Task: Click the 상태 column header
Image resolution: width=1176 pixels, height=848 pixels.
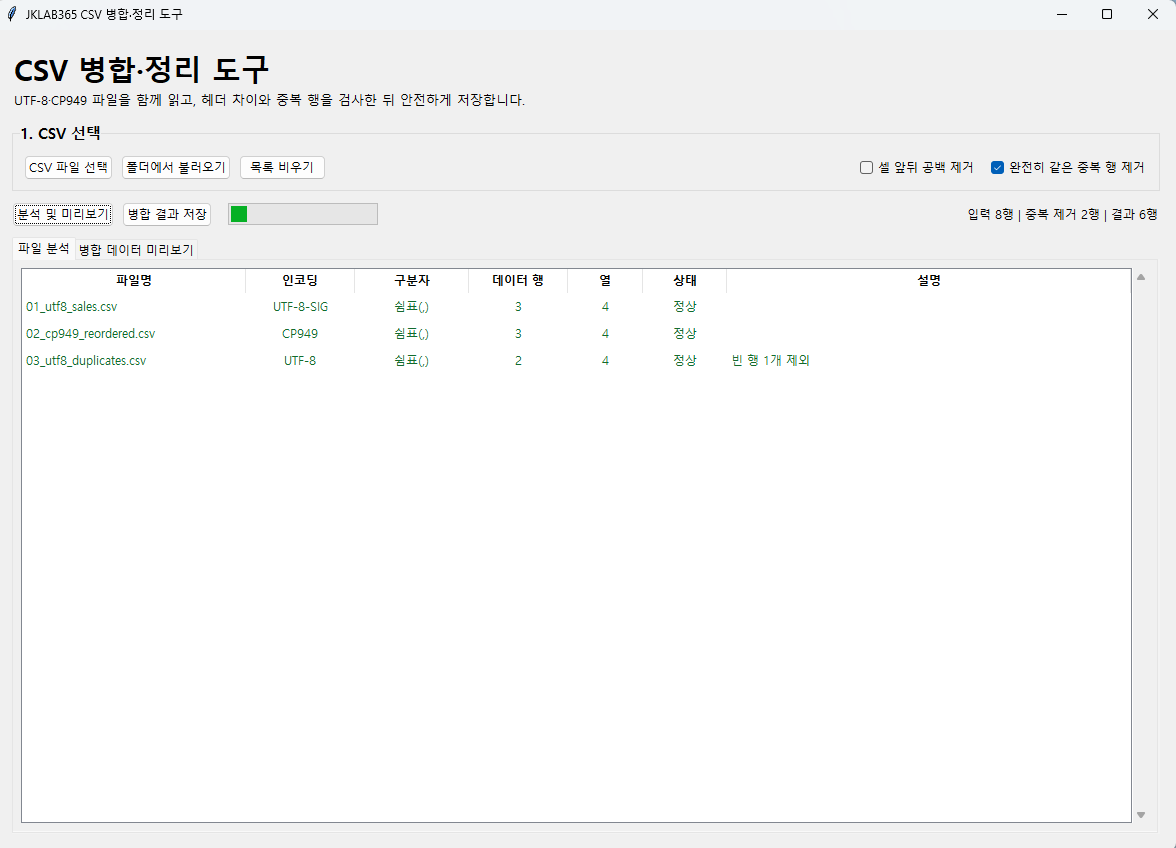Action: tap(685, 280)
